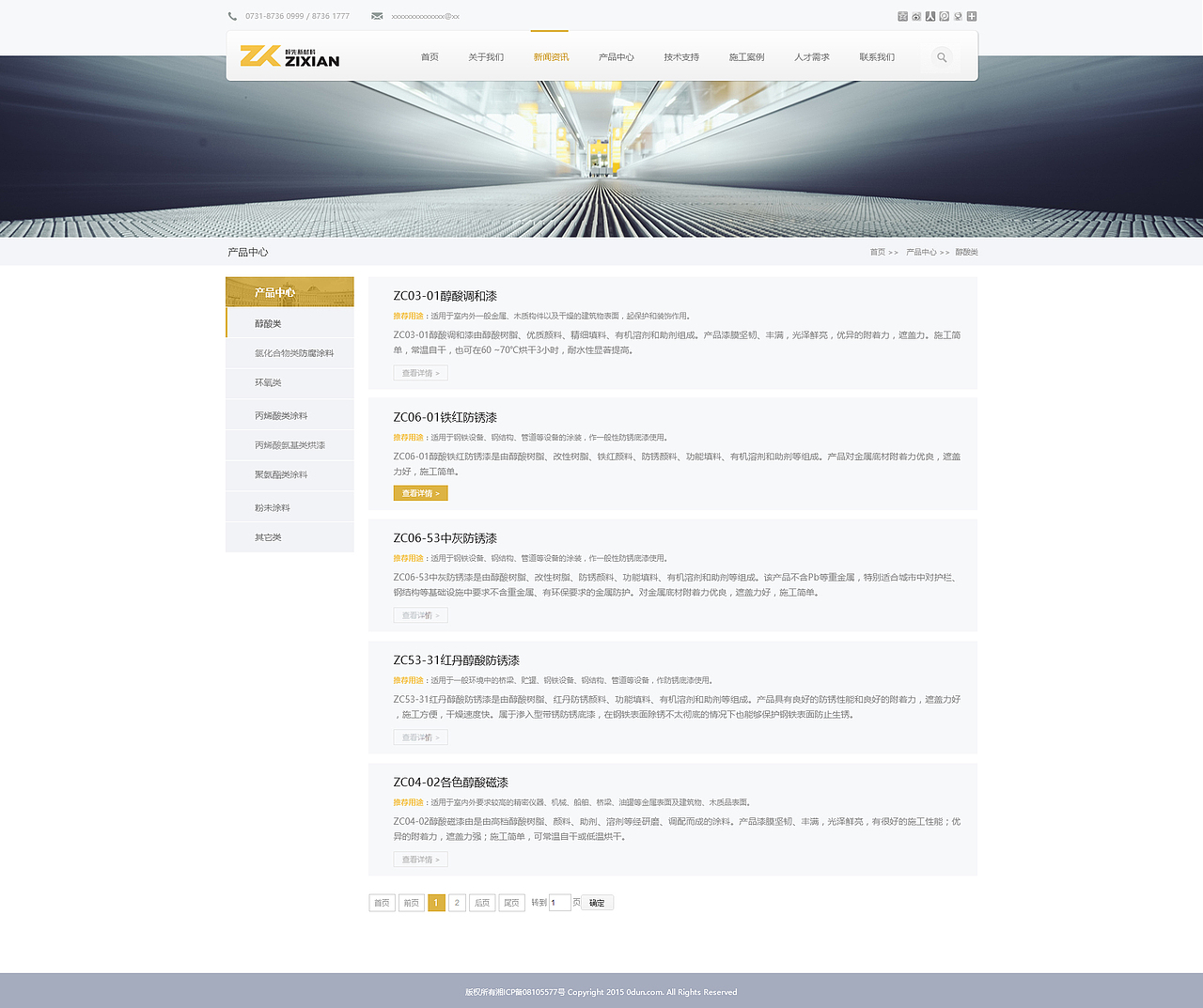Click the Renren share icon
This screenshot has width=1203, height=1008.
[930, 16]
